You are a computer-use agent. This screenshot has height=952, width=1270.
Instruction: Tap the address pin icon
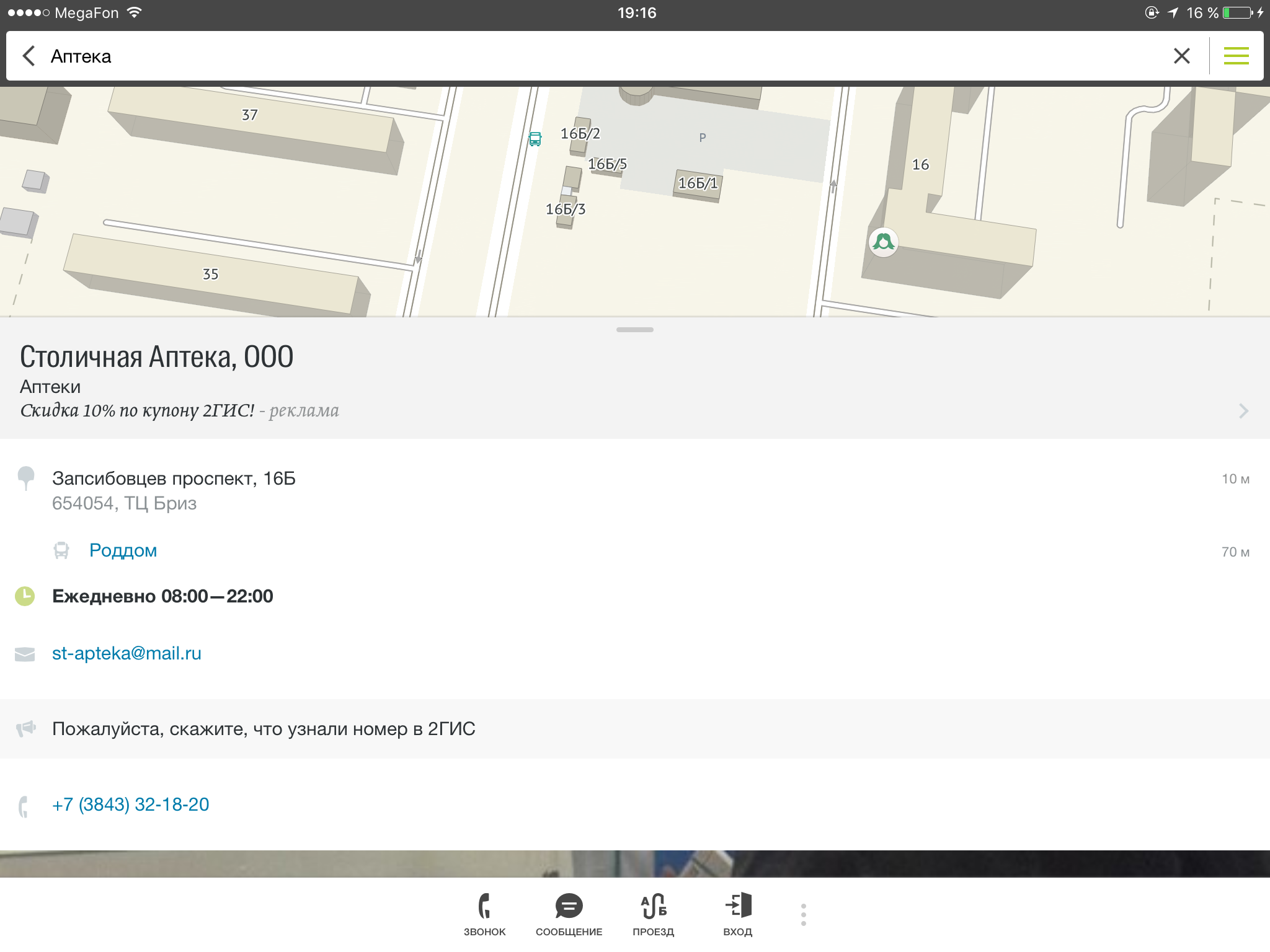[x=25, y=478]
